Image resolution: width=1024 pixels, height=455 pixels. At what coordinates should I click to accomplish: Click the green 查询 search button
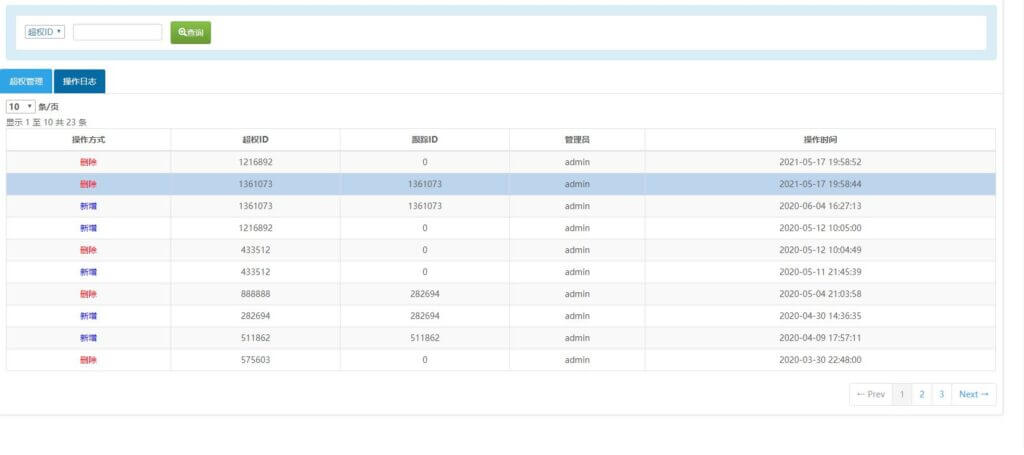[x=190, y=32]
